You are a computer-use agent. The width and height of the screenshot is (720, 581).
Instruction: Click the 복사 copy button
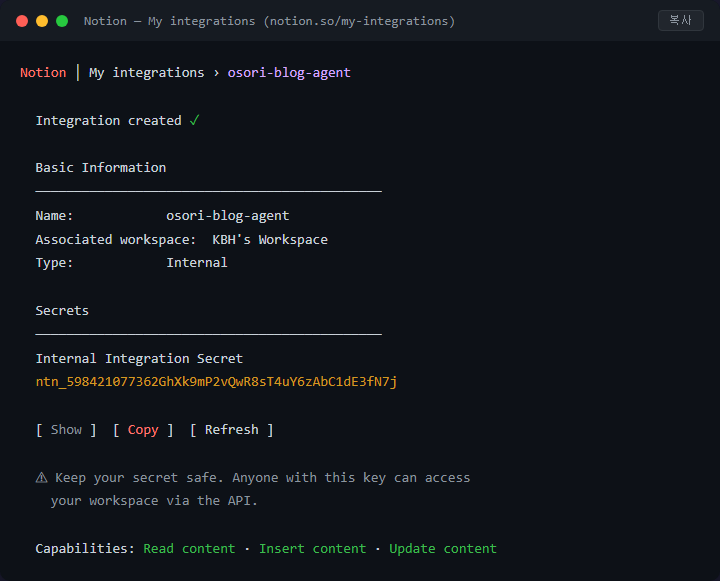coord(681,21)
